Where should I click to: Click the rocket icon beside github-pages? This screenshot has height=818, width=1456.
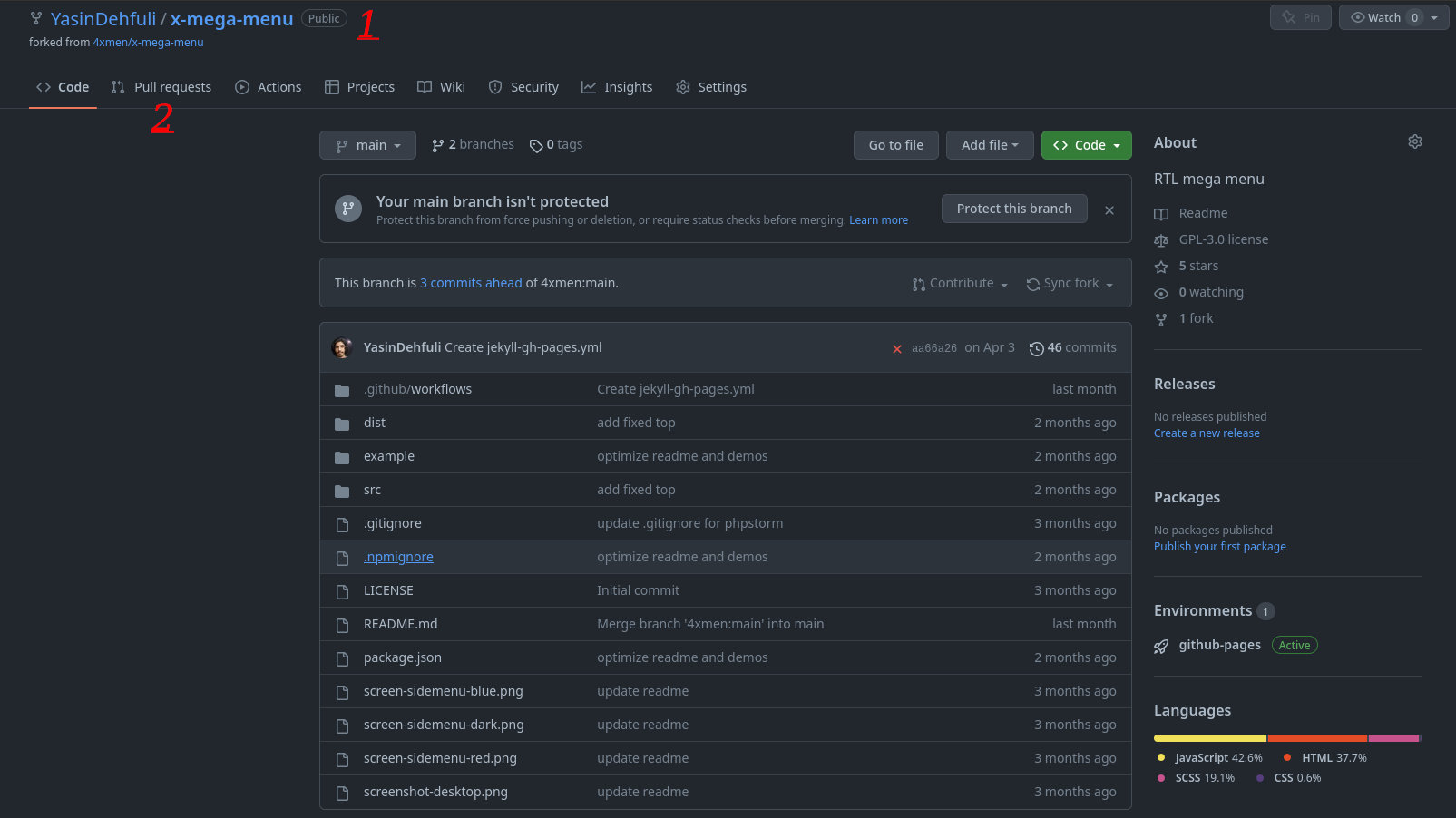pos(1161,646)
